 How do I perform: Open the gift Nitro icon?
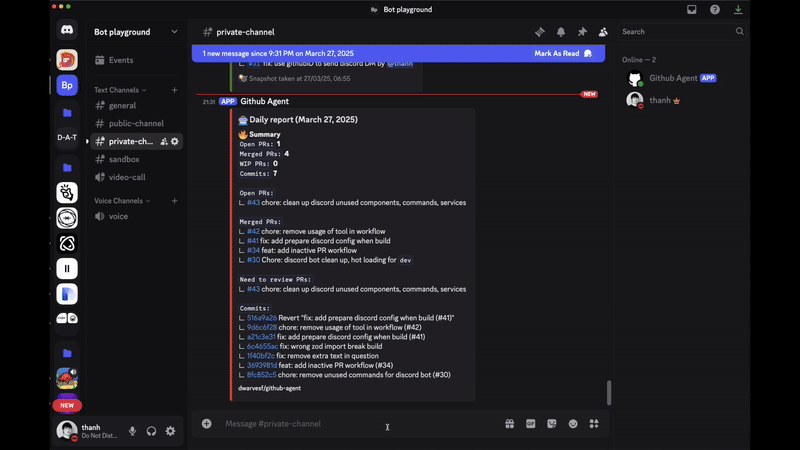pyautogui.click(x=510, y=423)
